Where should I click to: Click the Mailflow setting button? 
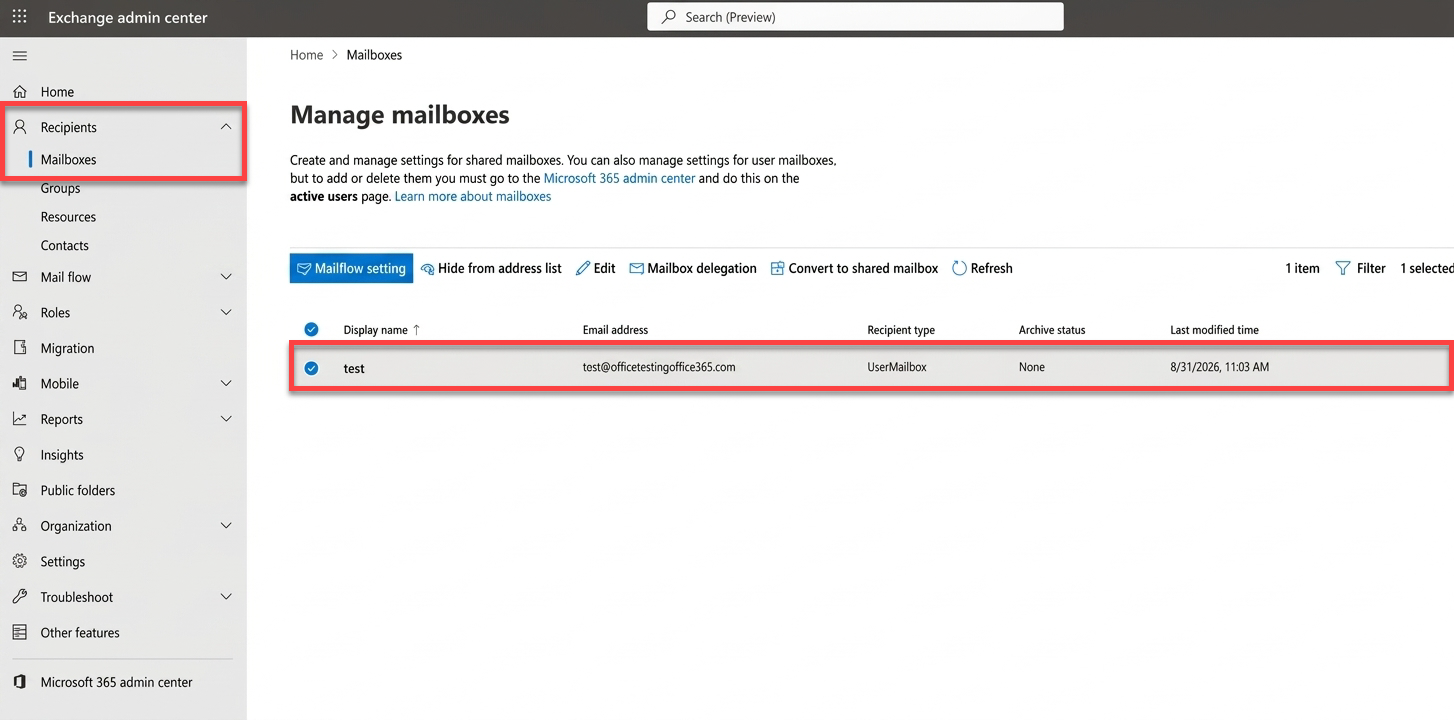351,268
